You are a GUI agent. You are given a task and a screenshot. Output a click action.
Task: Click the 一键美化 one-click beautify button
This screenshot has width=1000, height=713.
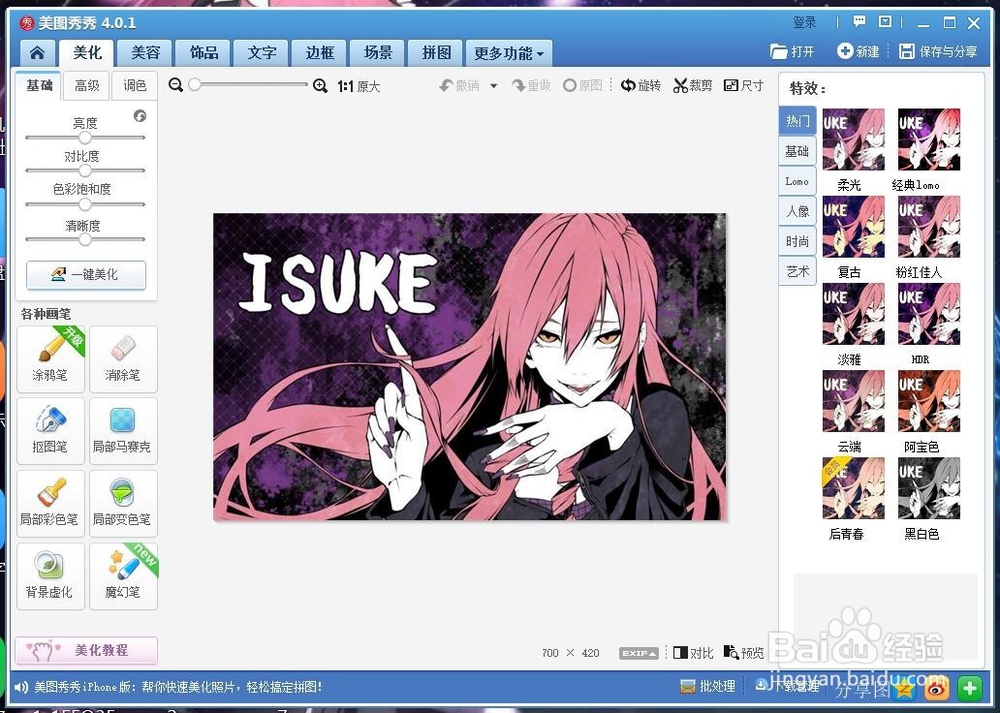86,275
